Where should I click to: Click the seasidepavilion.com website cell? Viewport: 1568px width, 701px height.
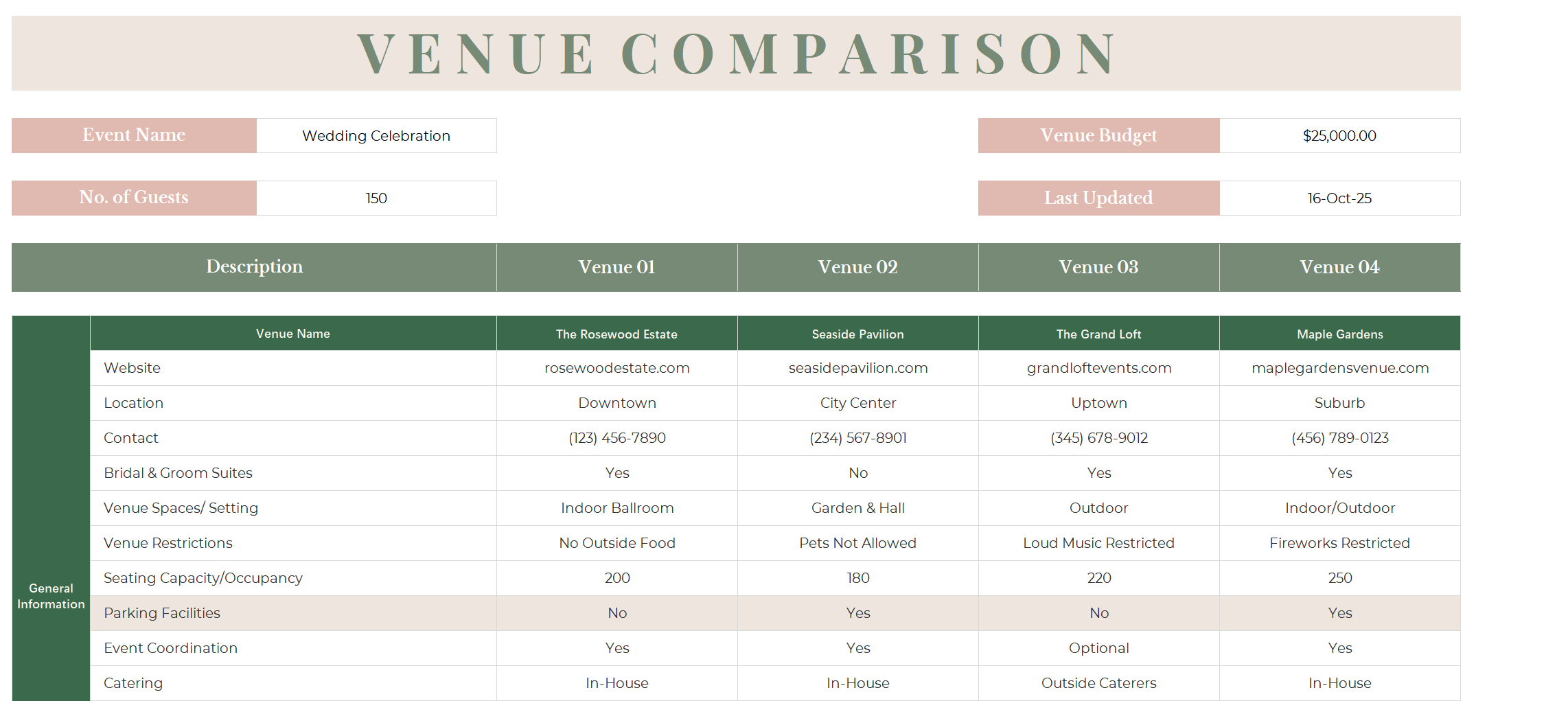[857, 368]
